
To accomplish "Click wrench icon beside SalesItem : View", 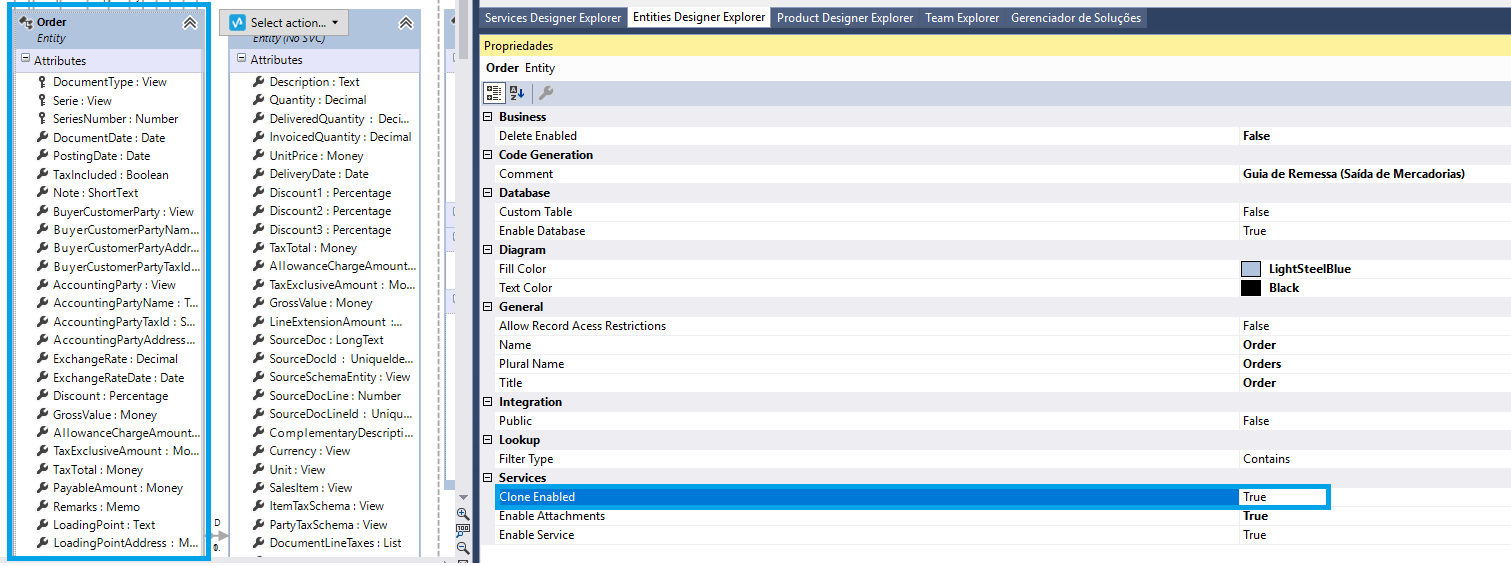I will tap(258, 488).
